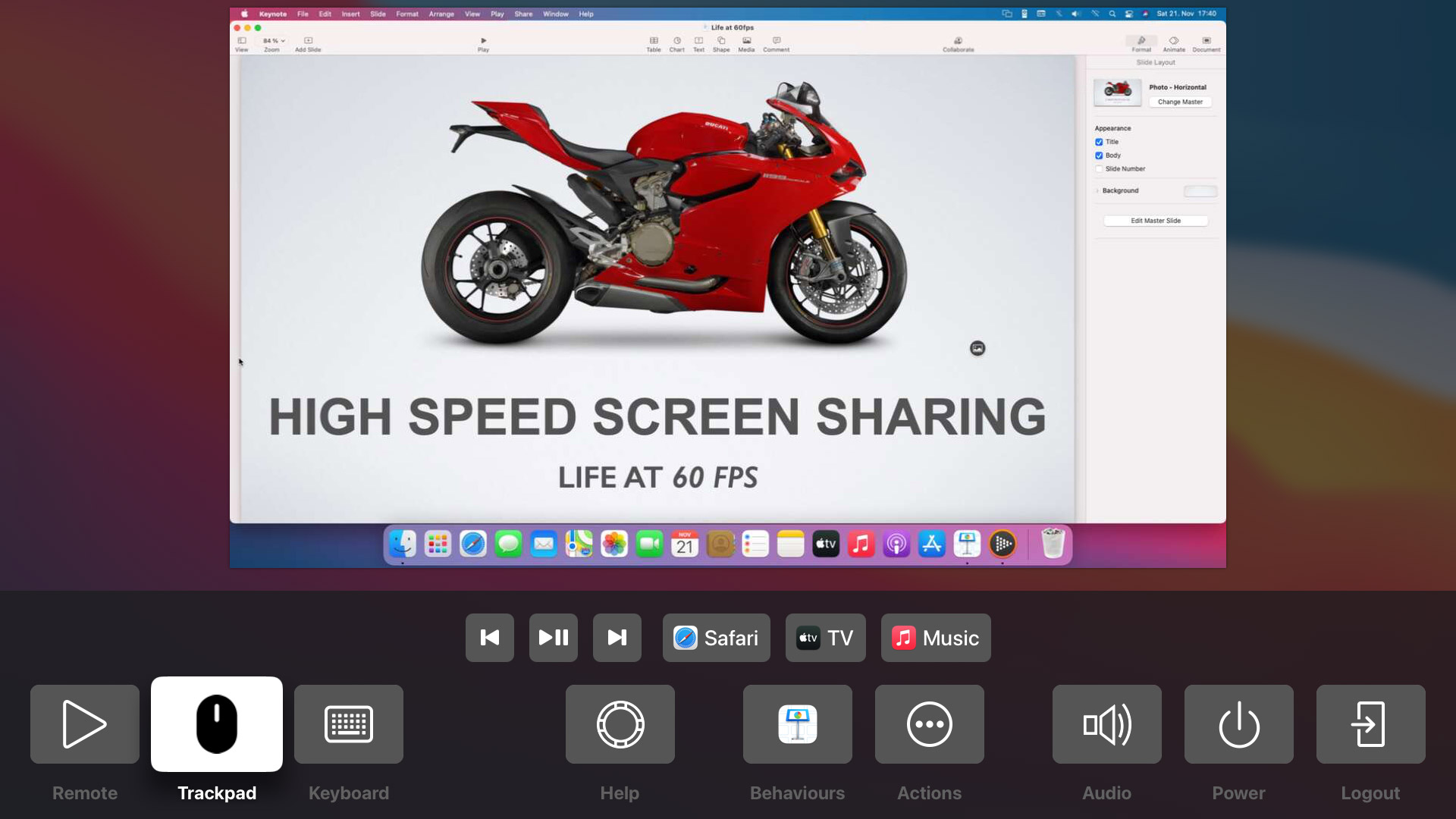Uncheck the Title appearance checkbox

(x=1099, y=142)
